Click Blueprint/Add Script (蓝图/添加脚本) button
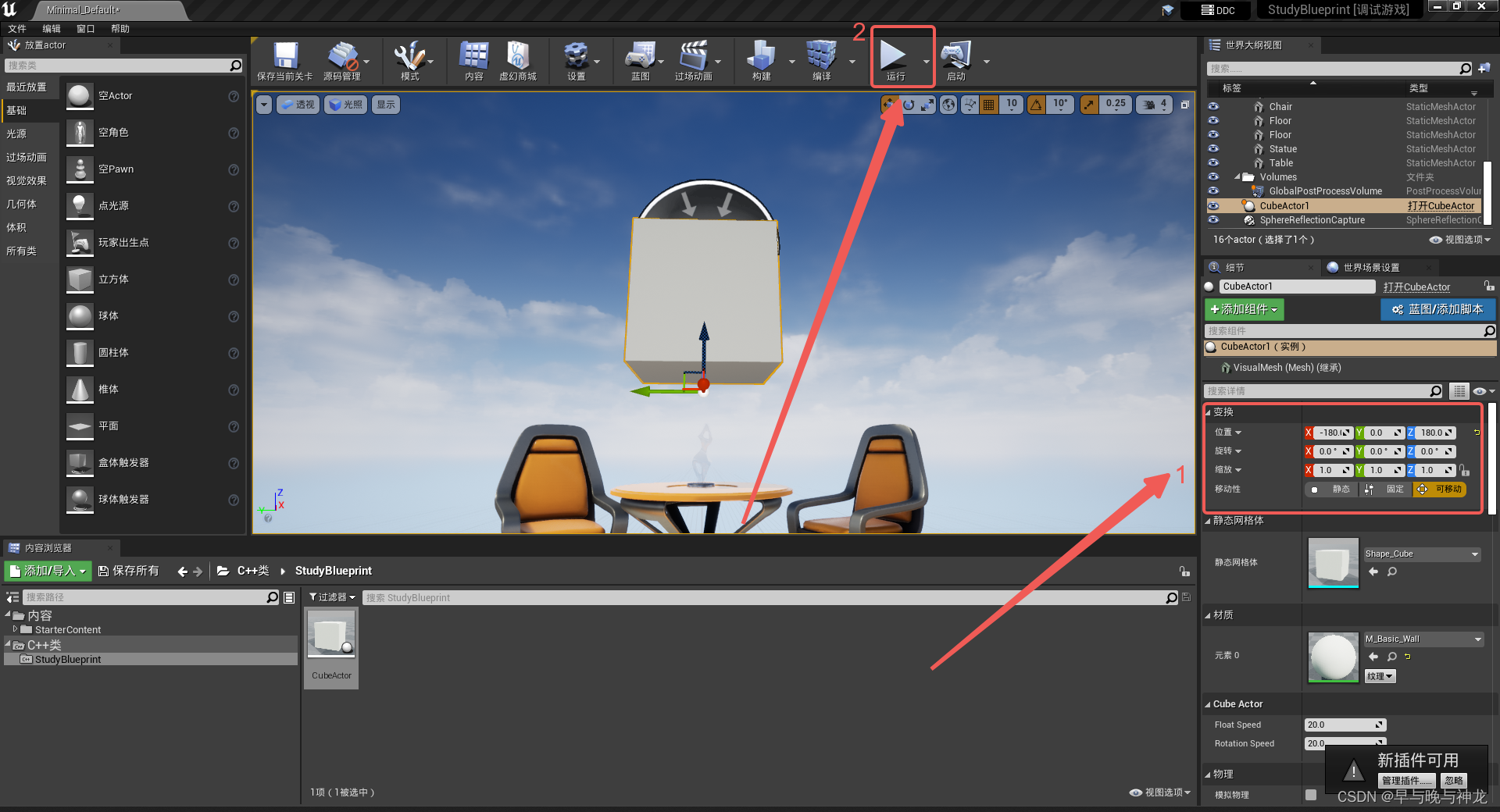Image resolution: width=1500 pixels, height=812 pixels. click(1437, 310)
